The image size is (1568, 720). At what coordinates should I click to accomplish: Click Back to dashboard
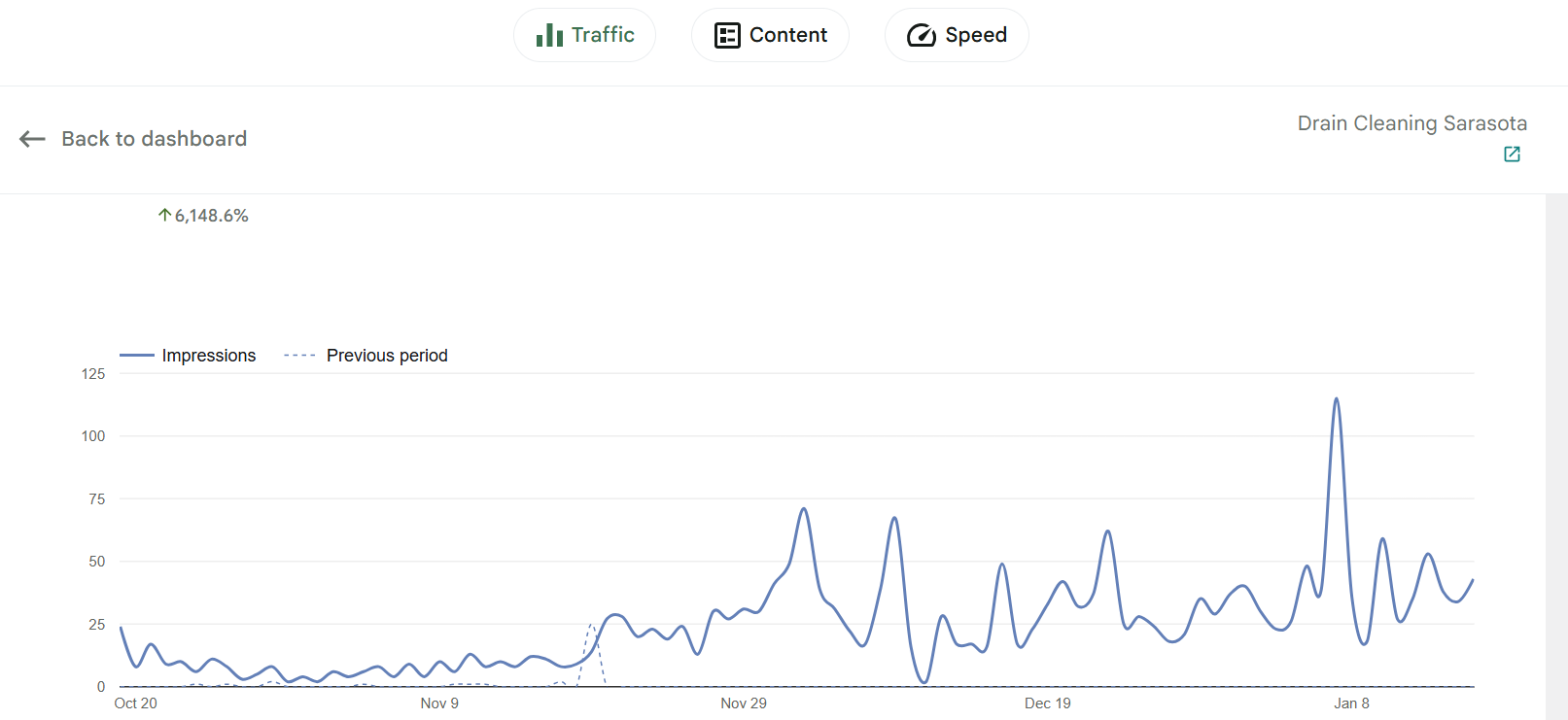pos(155,139)
